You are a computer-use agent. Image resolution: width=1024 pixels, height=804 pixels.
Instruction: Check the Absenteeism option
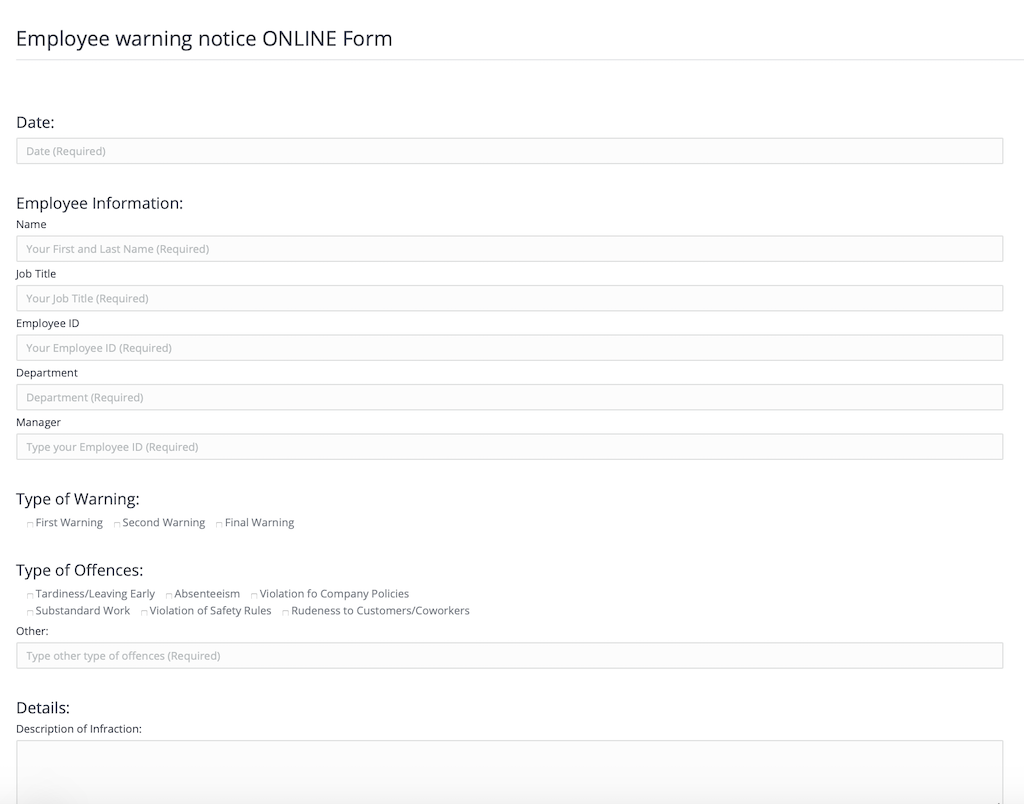click(169, 595)
